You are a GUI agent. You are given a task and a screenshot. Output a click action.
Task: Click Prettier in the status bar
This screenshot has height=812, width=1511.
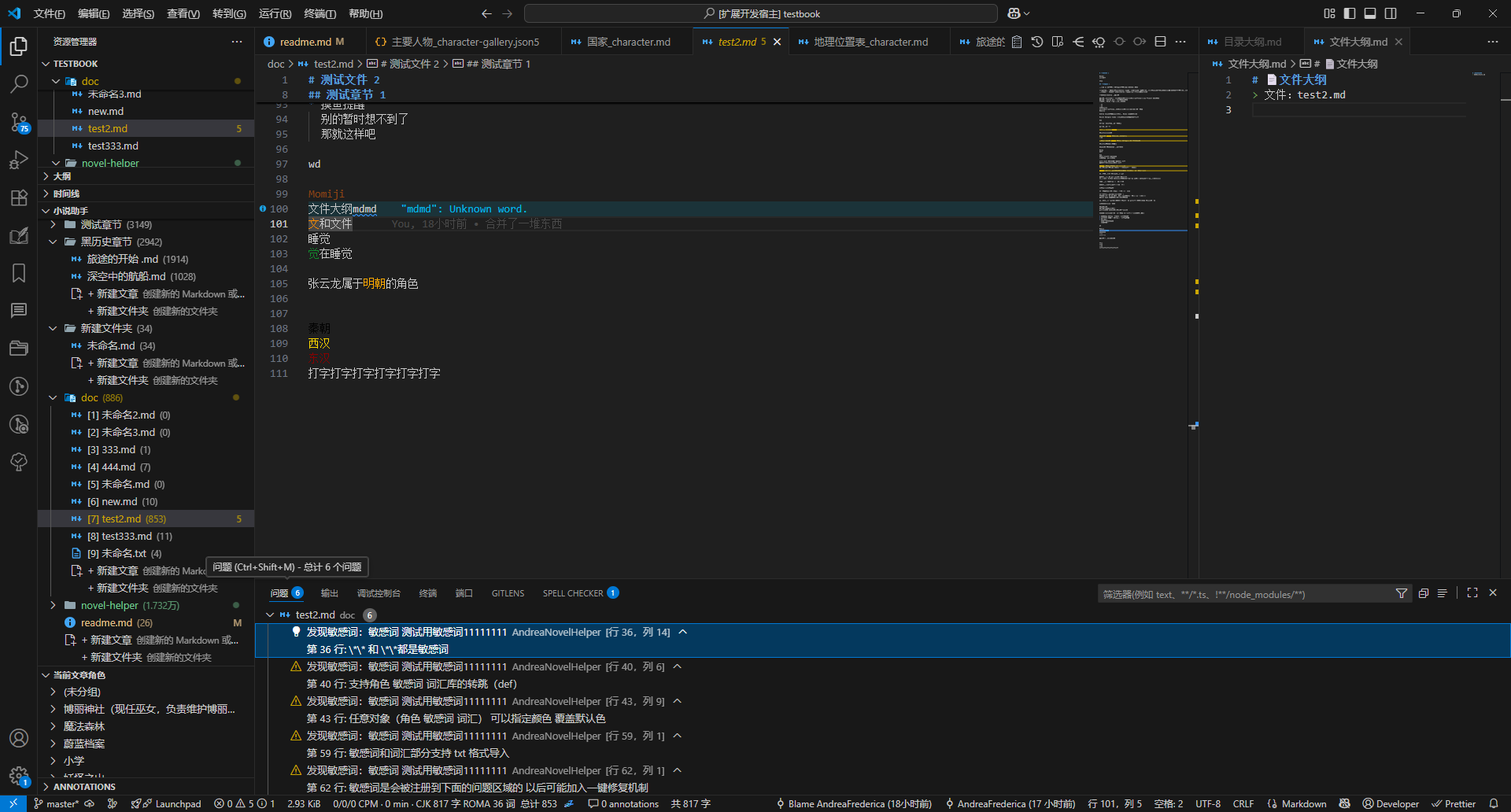click(x=1454, y=803)
